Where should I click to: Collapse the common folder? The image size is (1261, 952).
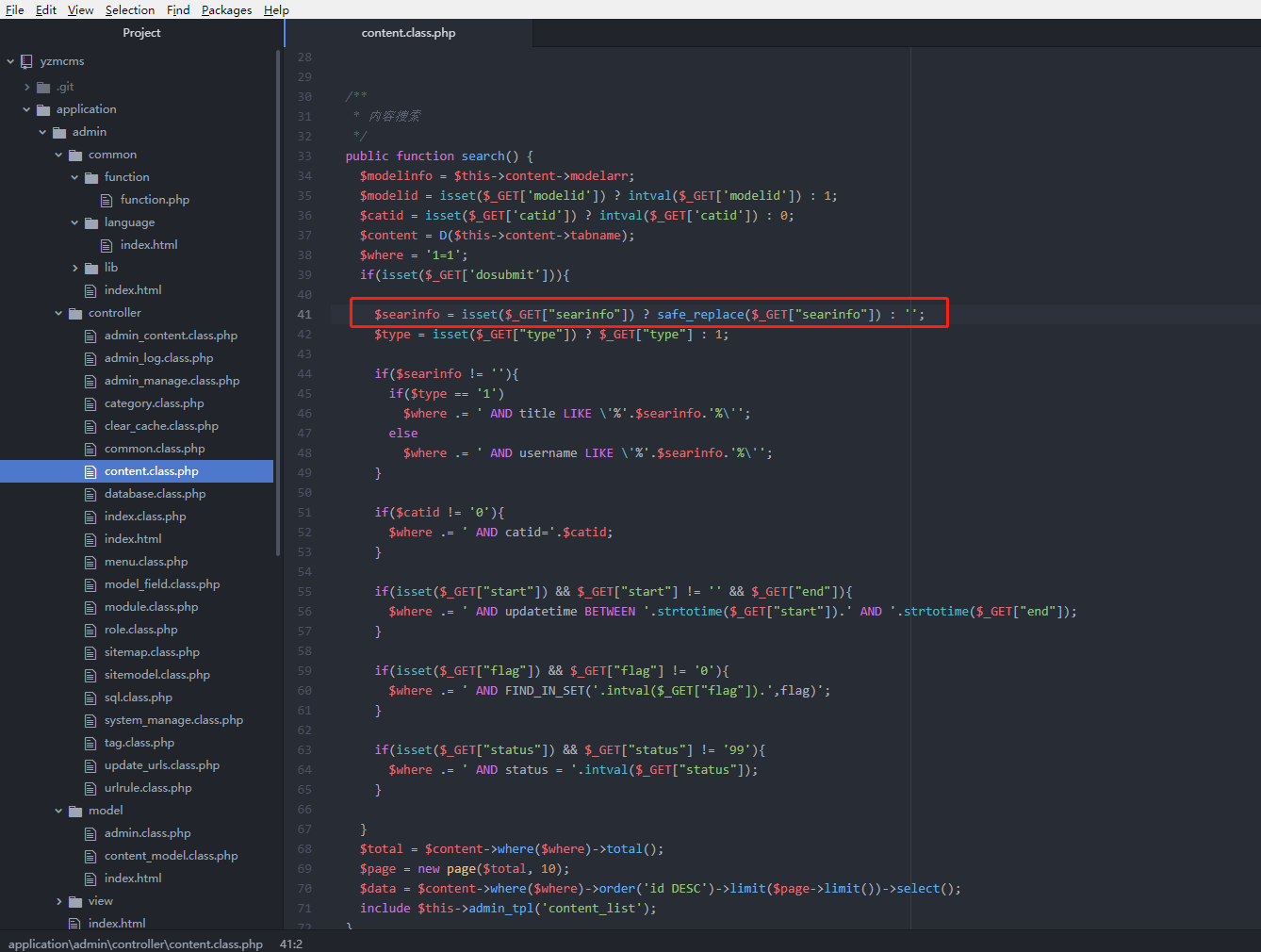pyautogui.click(x=58, y=155)
